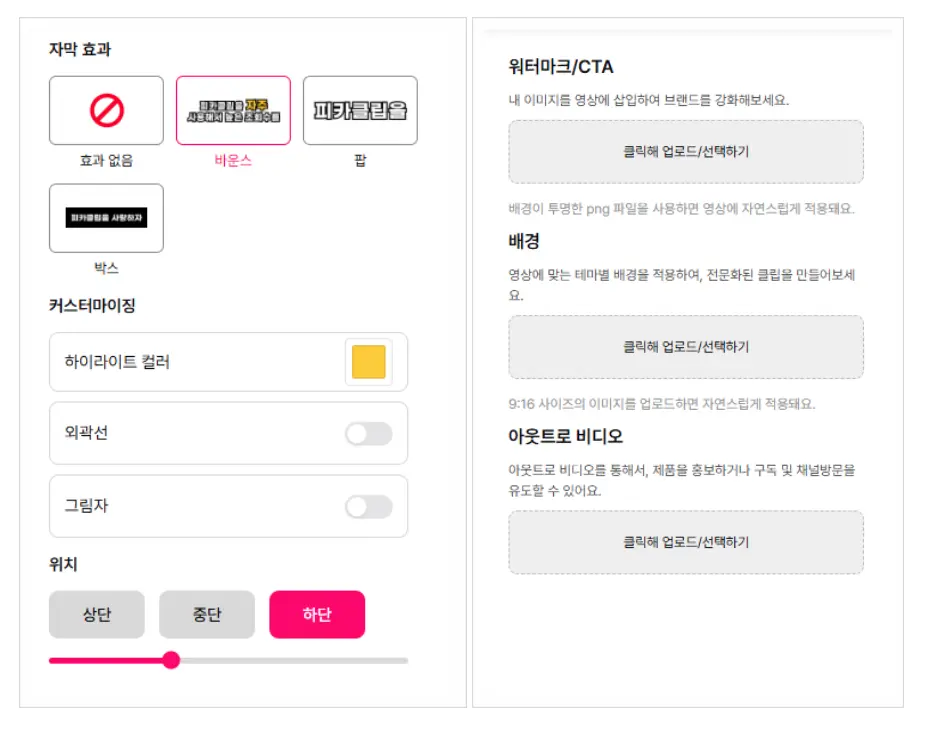Upload a 워터마크/CTA image file

pos(685,152)
